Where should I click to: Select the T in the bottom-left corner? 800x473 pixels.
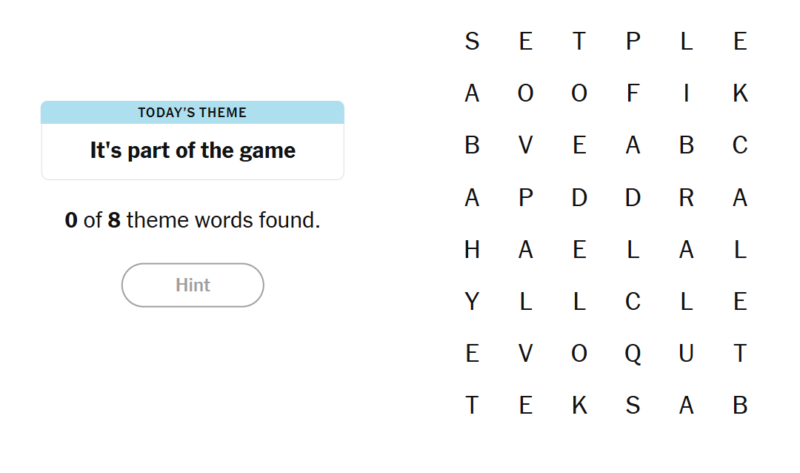472,406
